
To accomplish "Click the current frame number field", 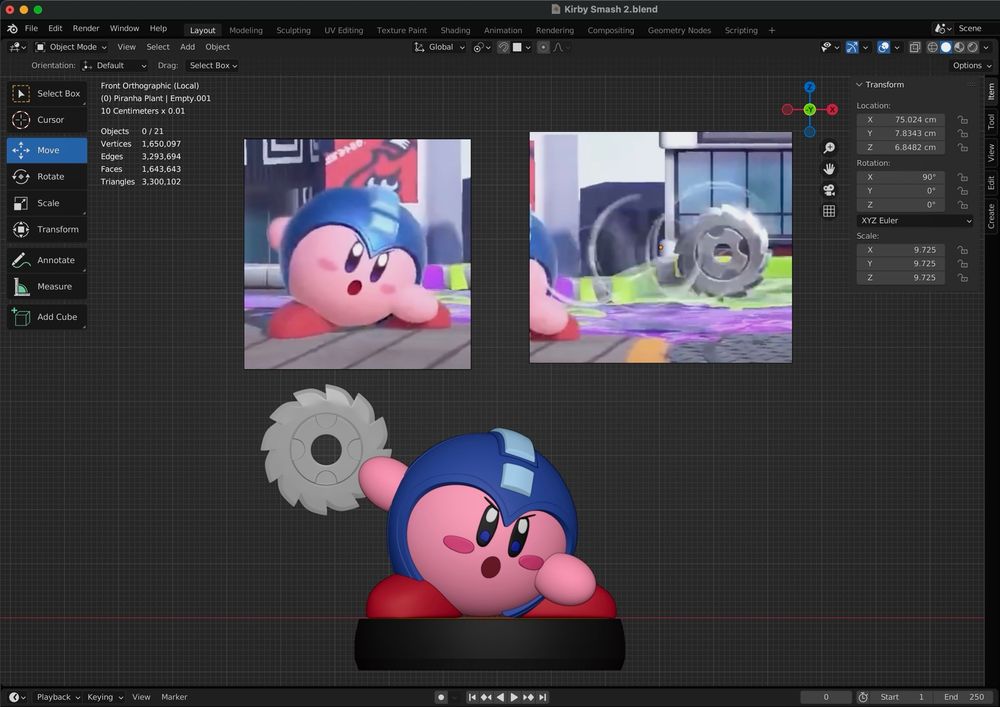I will click(x=826, y=697).
